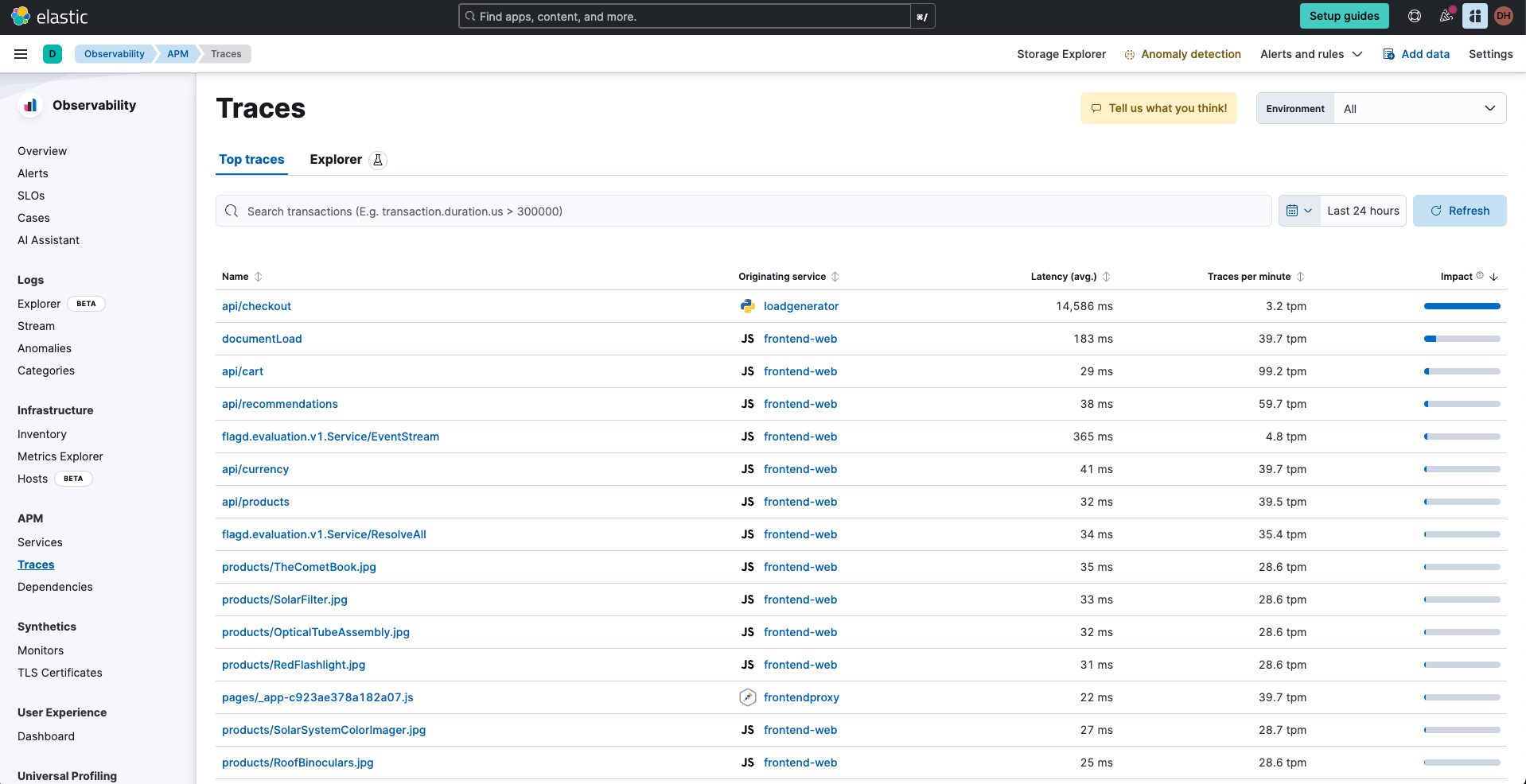1526x784 pixels.
Task: Open the newsfeed notifications icon
Action: [x=1446, y=16]
